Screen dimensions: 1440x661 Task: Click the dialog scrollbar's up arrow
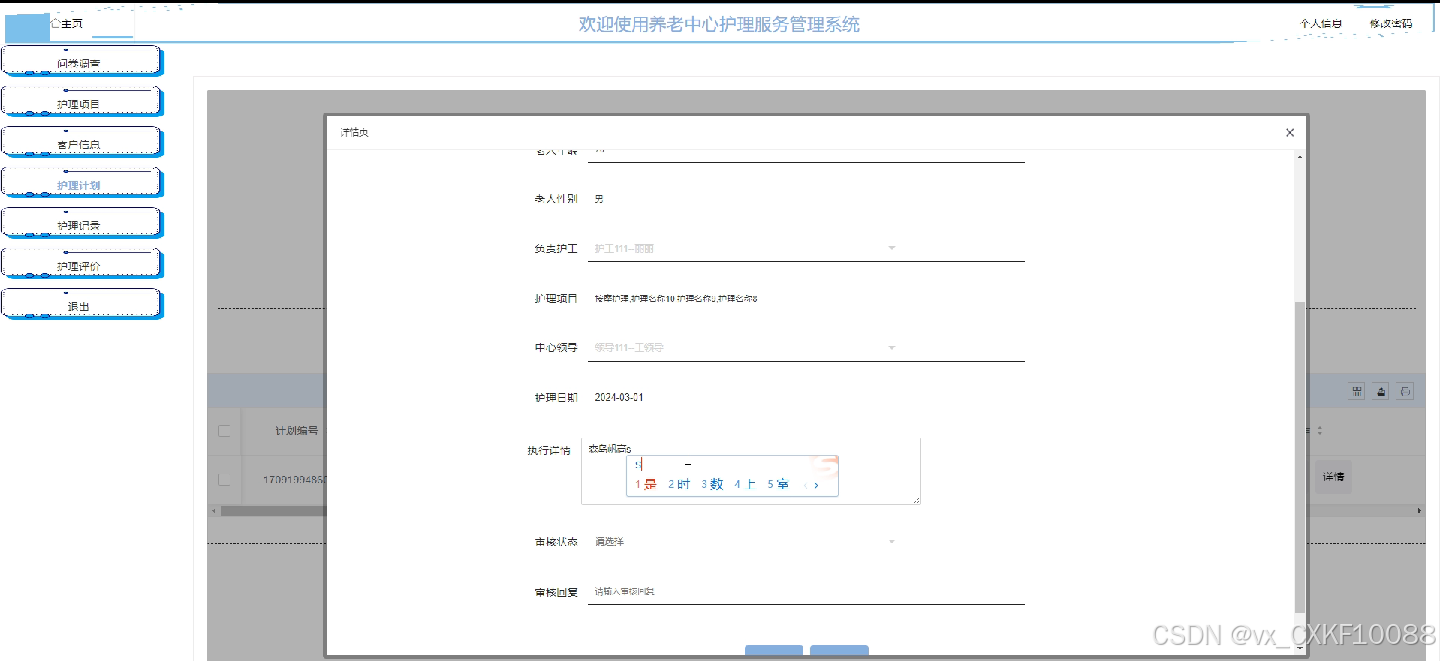[1299, 157]
